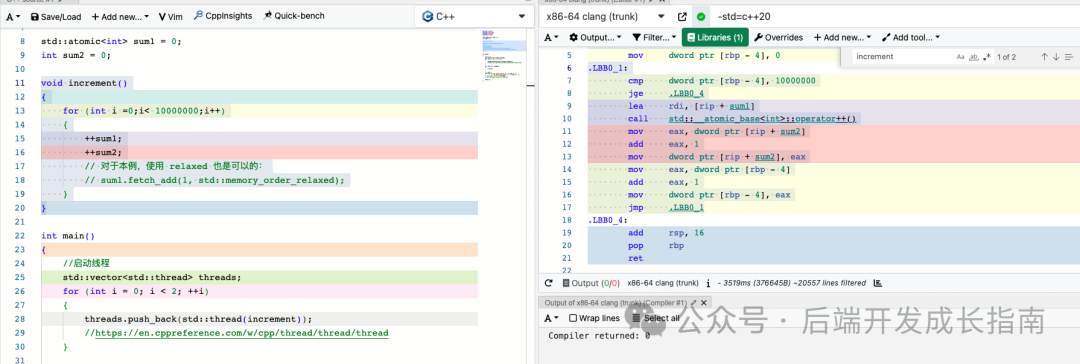The height and width of the screenshot is (364, 1080).
Task: Open the C++ language selector dropdown
Action: (474, 17)
